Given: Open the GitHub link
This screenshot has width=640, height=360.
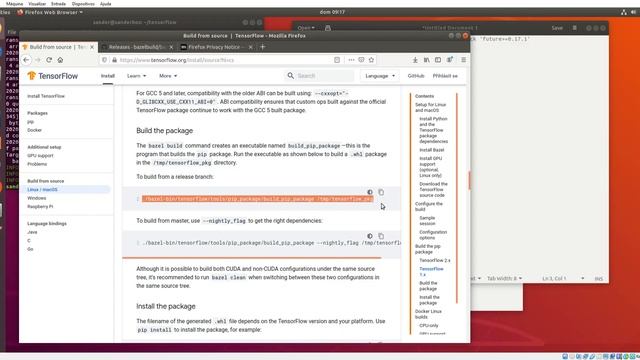Looking at the screenshot, I should tap(416, 76).
